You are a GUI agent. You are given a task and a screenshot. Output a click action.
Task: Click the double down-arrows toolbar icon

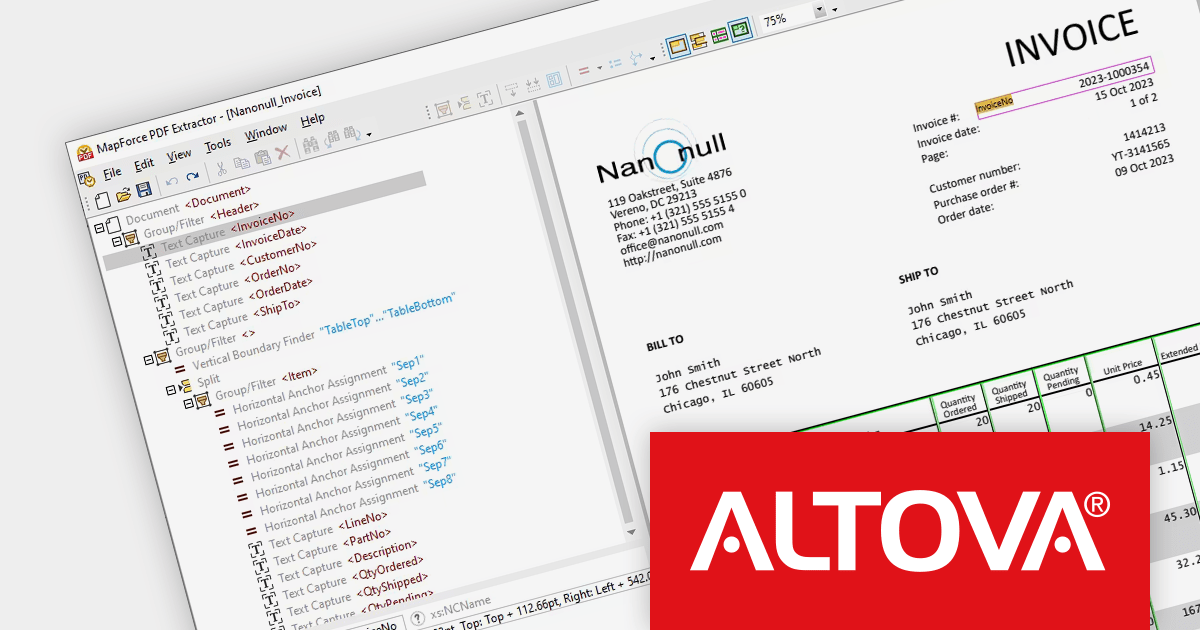pyautogui.click(x=533, y=83)
